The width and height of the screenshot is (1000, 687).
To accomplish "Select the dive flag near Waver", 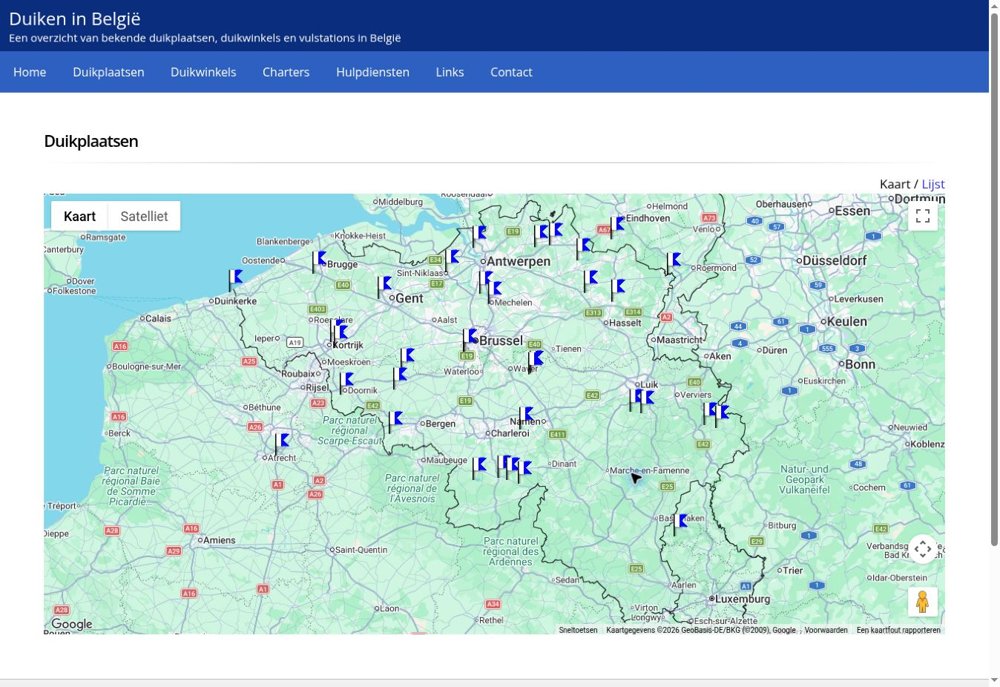I will pyautogui.click(x=535, y=362).
